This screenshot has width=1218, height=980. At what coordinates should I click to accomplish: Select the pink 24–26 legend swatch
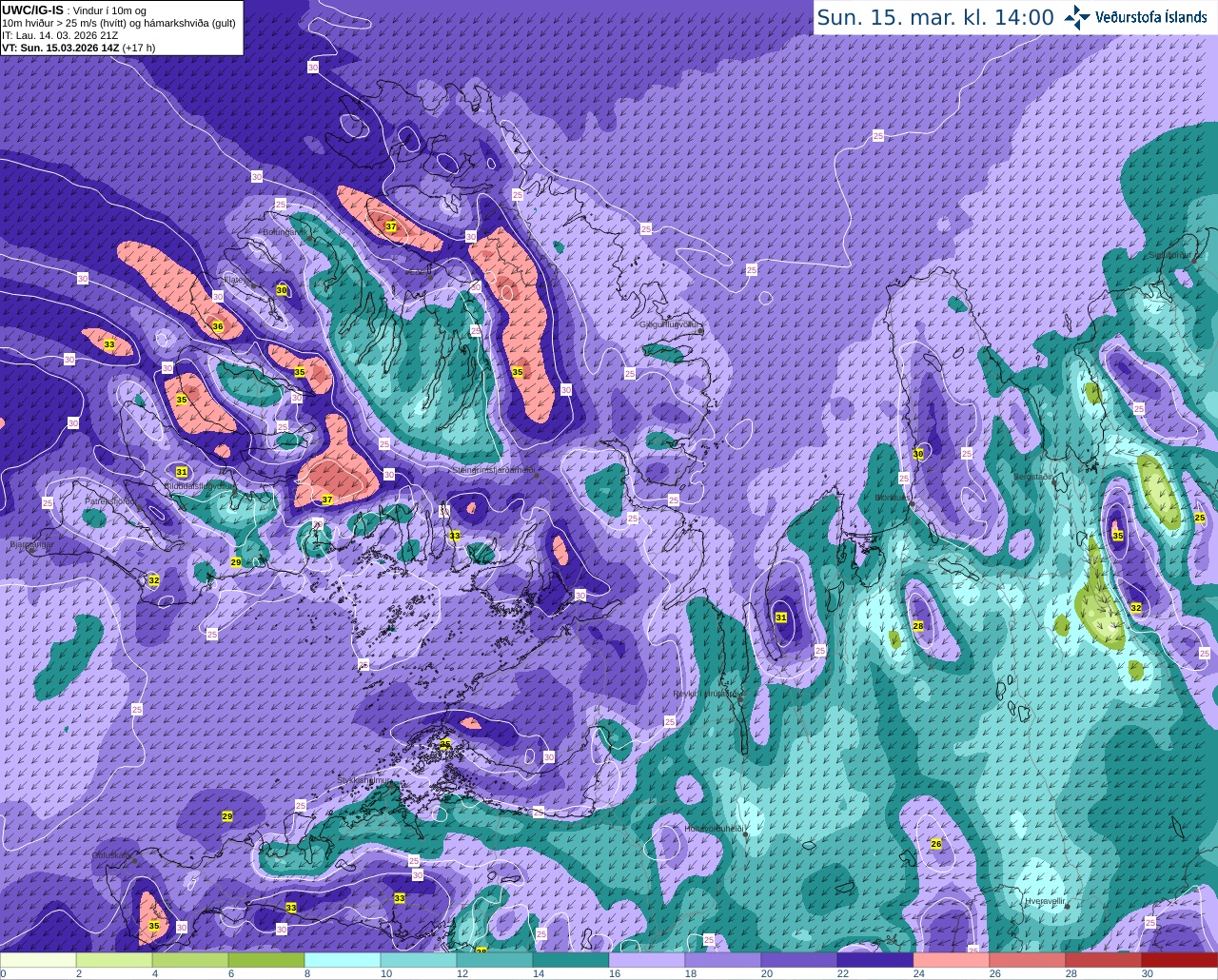coord(952,960)
